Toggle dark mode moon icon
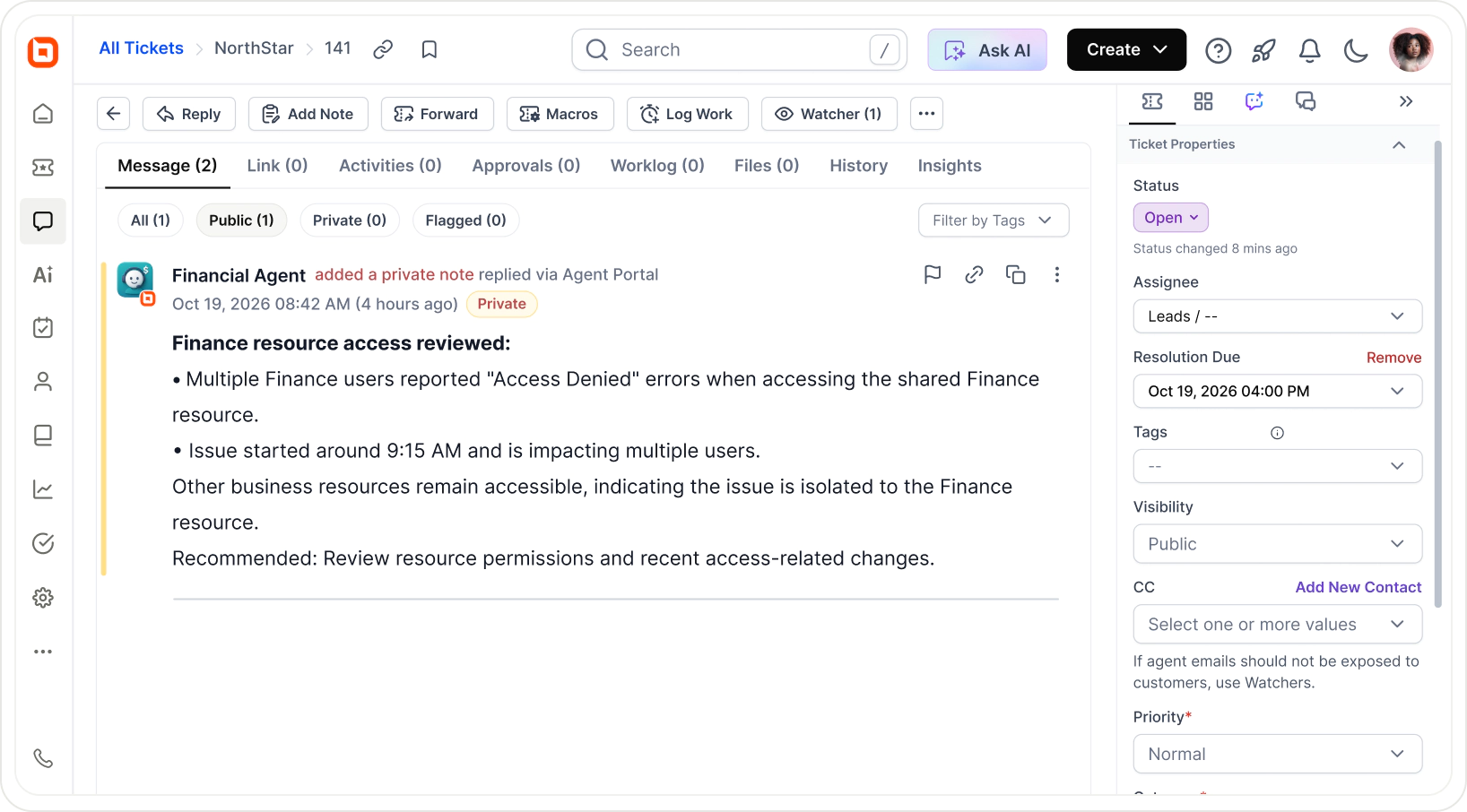Image resolution: width=1467 pixels, height=812 pixels. (x=1356, y=50)
